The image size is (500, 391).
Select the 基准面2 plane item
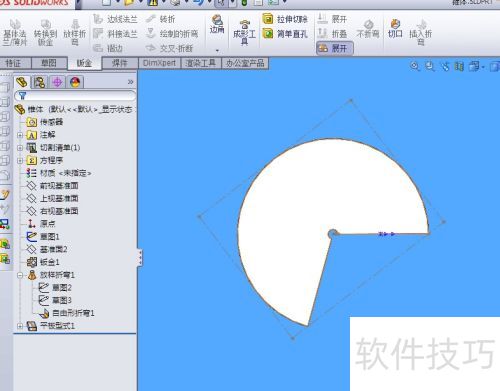click(47, 249)
